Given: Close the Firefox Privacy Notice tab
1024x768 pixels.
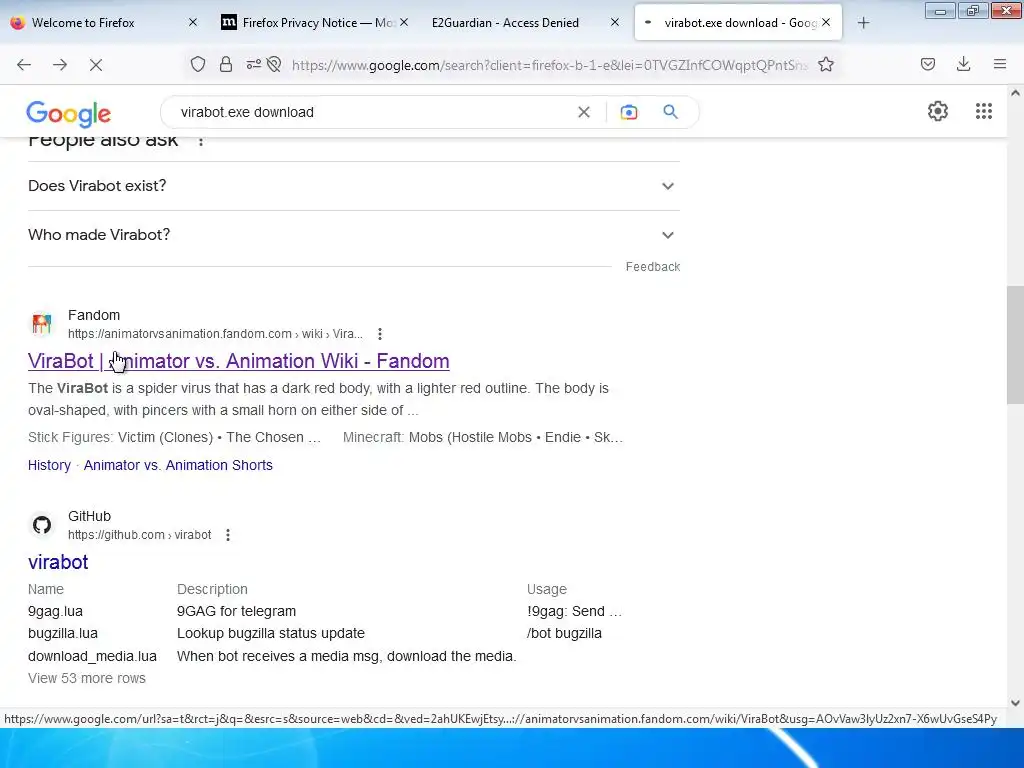Looking at the screenshot, I should pos(404,23).
